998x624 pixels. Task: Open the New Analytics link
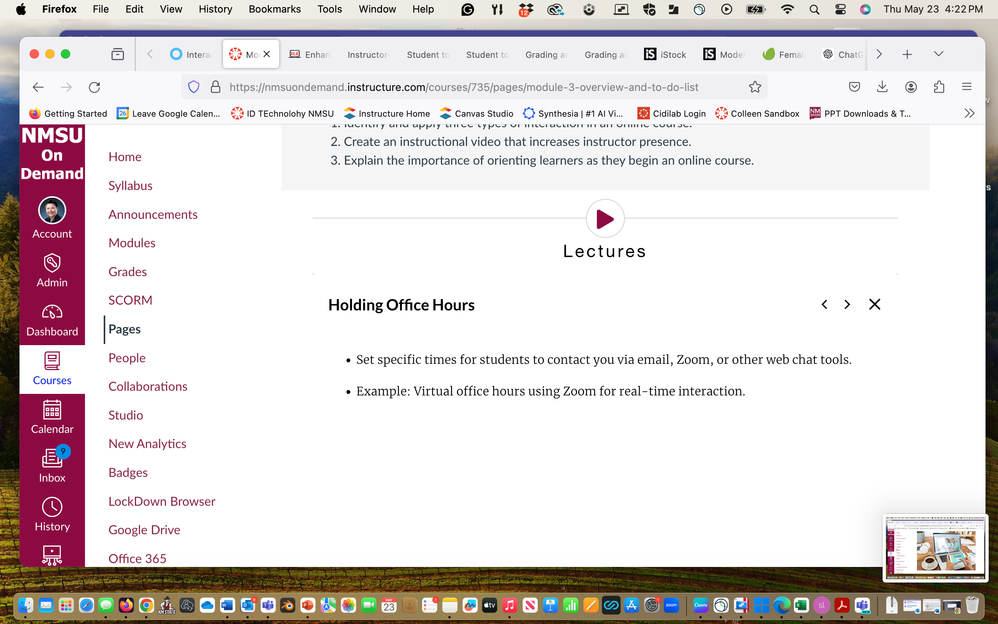147,444
